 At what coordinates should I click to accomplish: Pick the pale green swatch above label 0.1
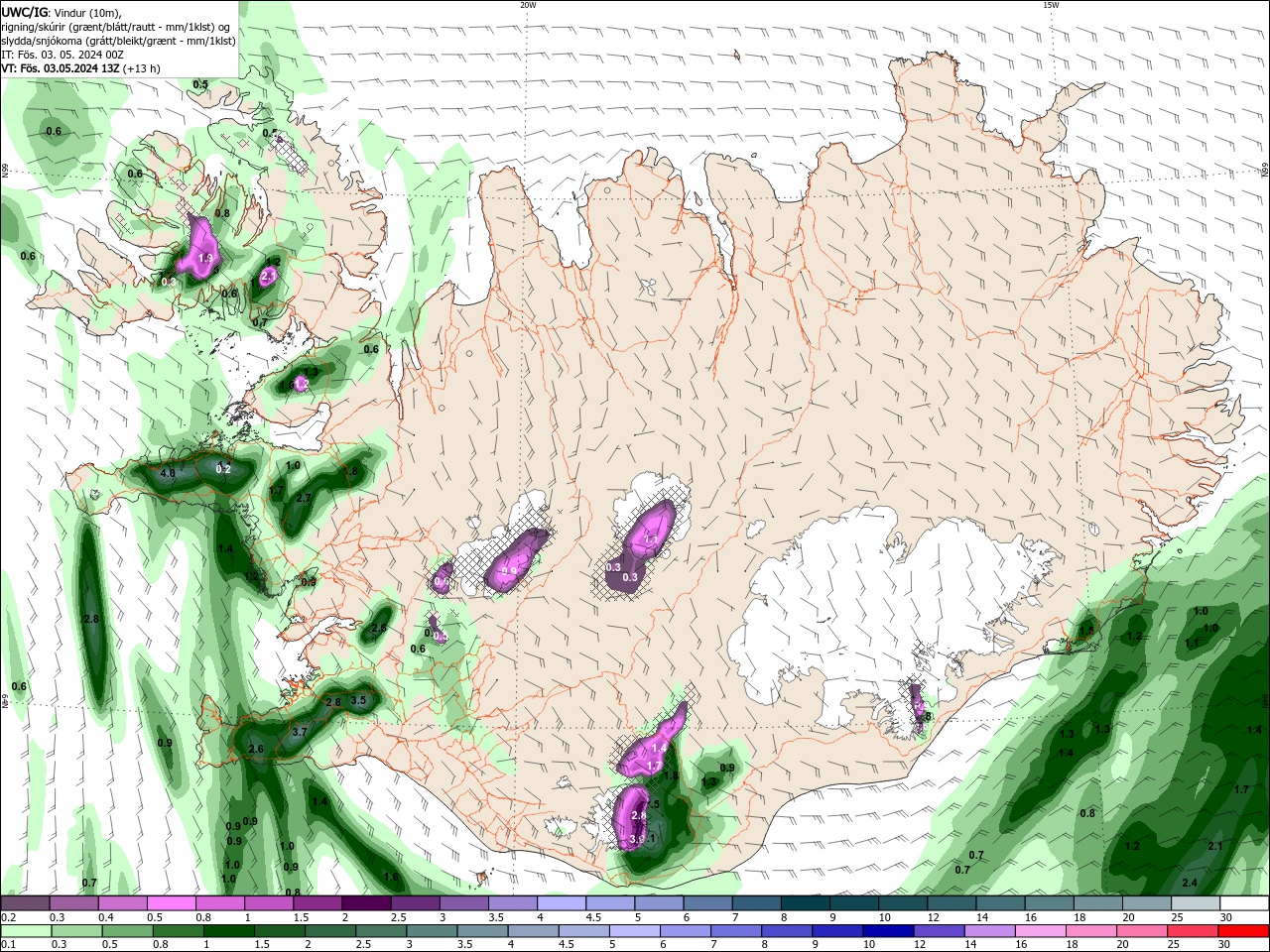[x=25, y=931]
